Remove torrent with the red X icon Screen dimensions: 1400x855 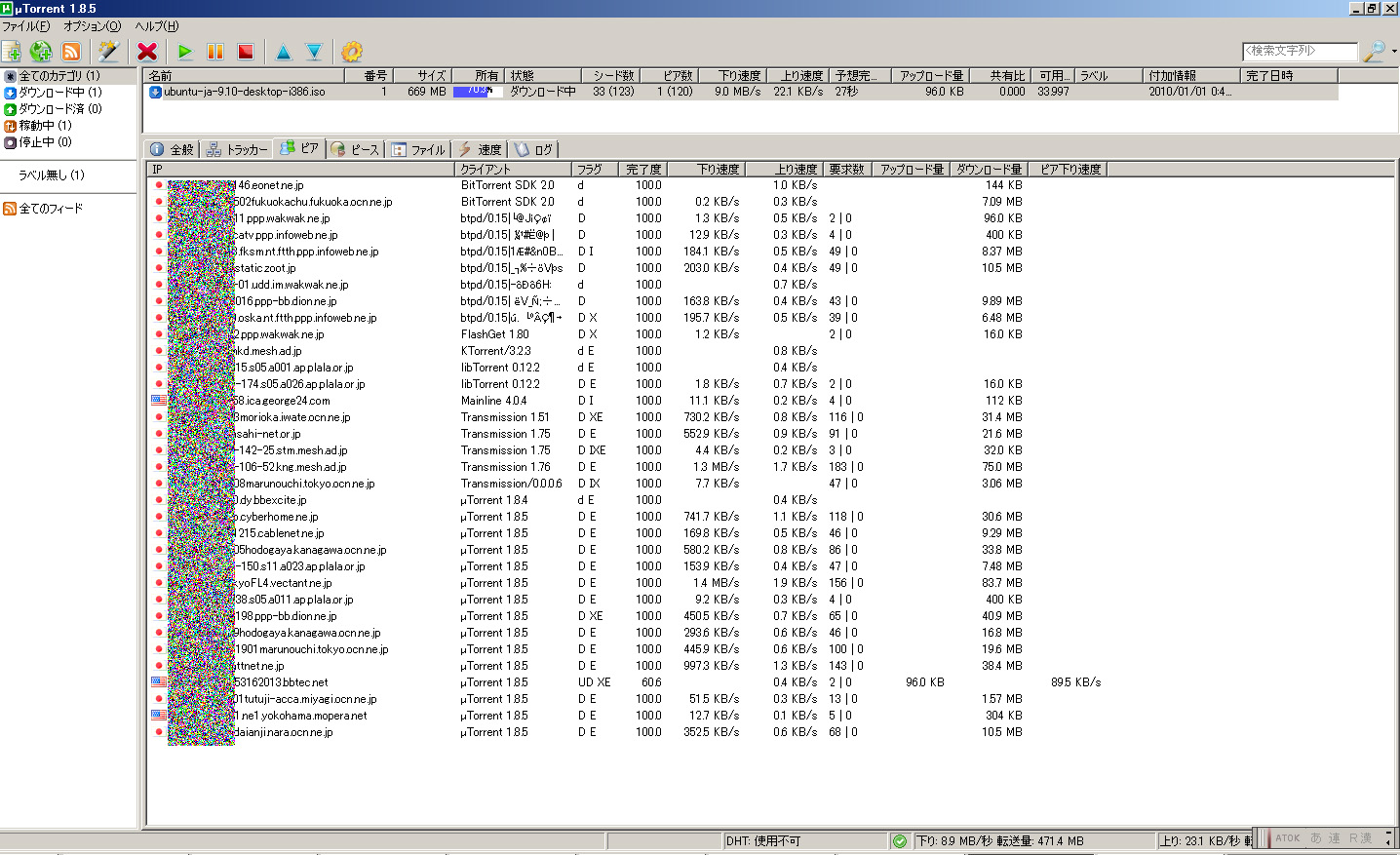point(147,52)
